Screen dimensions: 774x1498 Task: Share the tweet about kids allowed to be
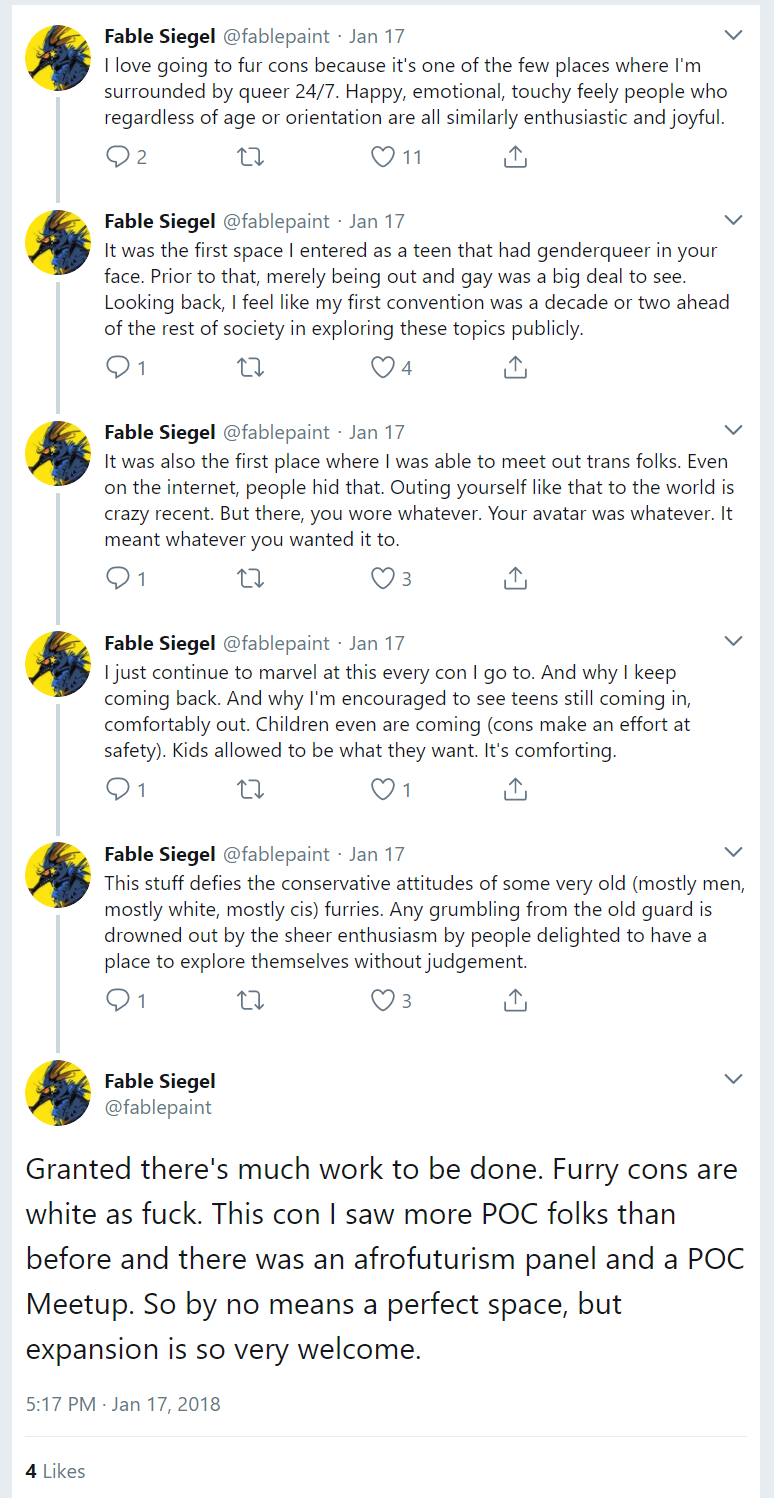point(514,790)
